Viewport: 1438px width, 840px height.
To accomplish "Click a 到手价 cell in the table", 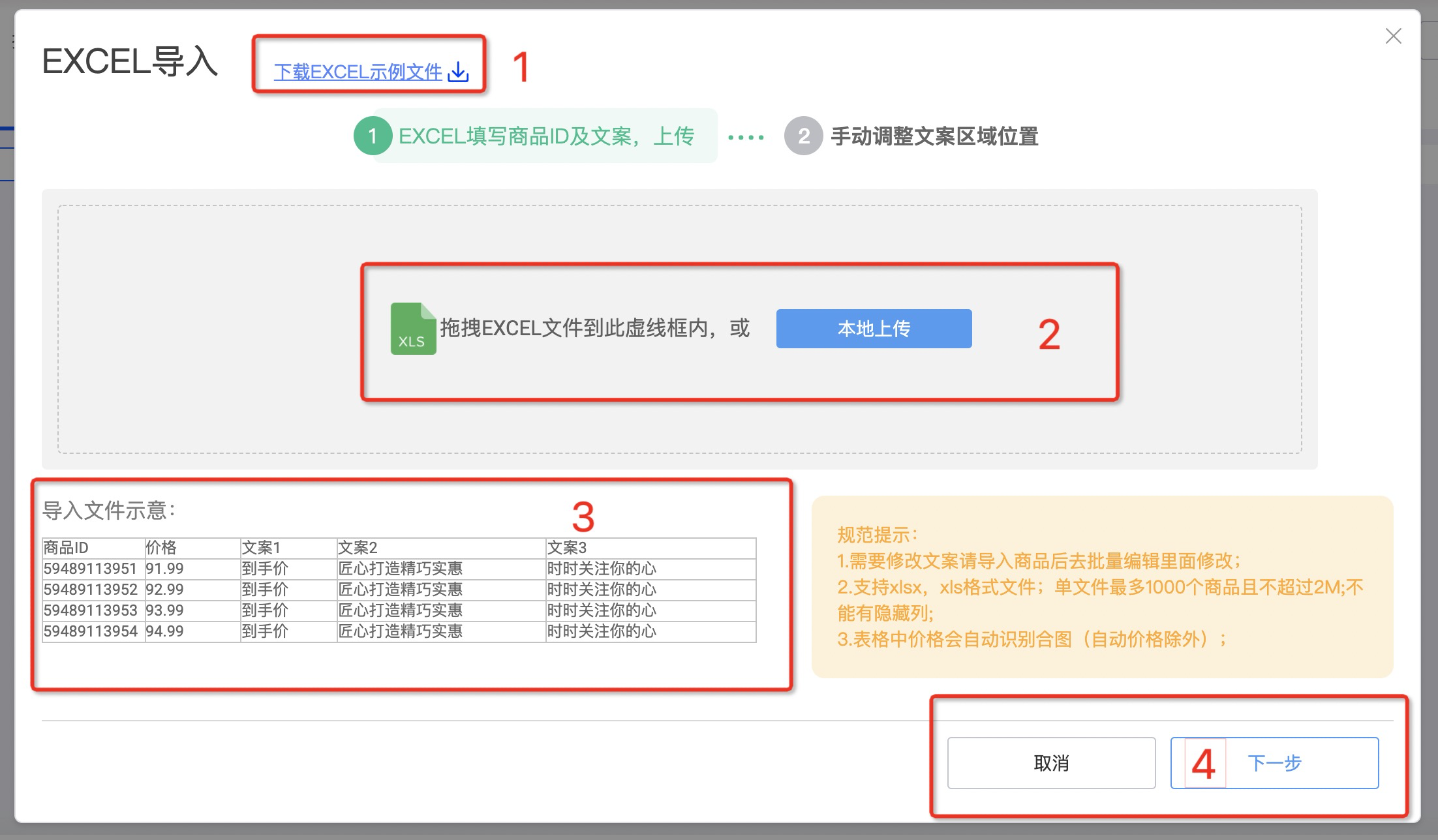I will (x=266, y=568).
